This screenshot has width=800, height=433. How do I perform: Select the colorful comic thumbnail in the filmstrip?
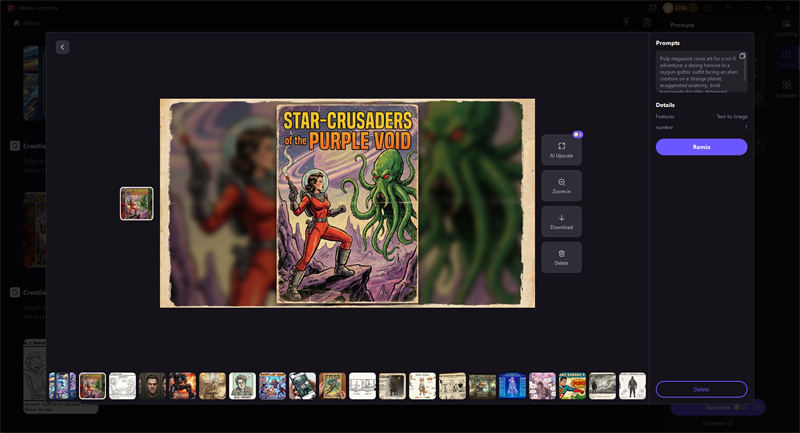click(572, 386)
